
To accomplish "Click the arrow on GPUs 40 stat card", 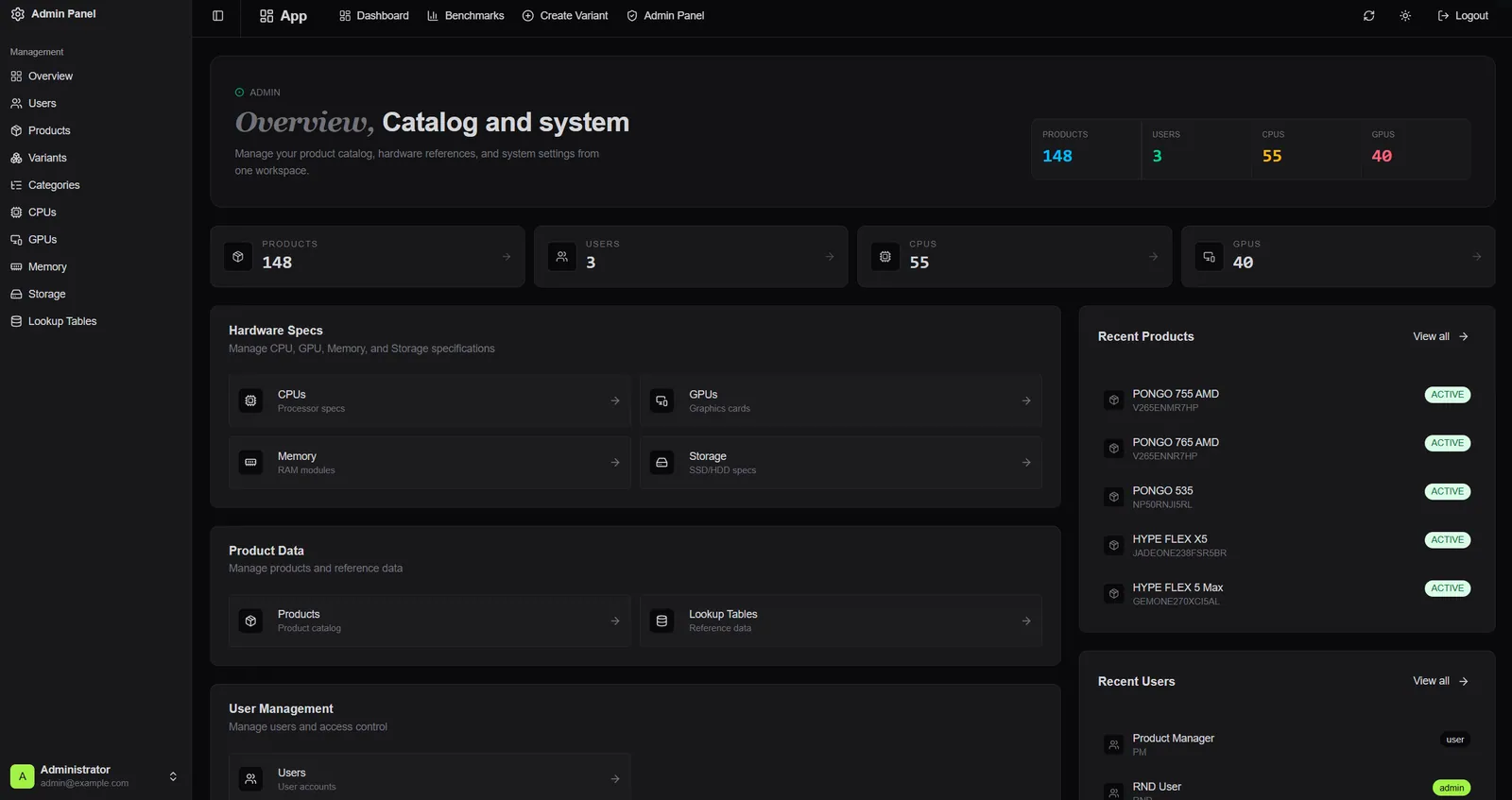I will pyautogui.click(x=1476, y=257).
